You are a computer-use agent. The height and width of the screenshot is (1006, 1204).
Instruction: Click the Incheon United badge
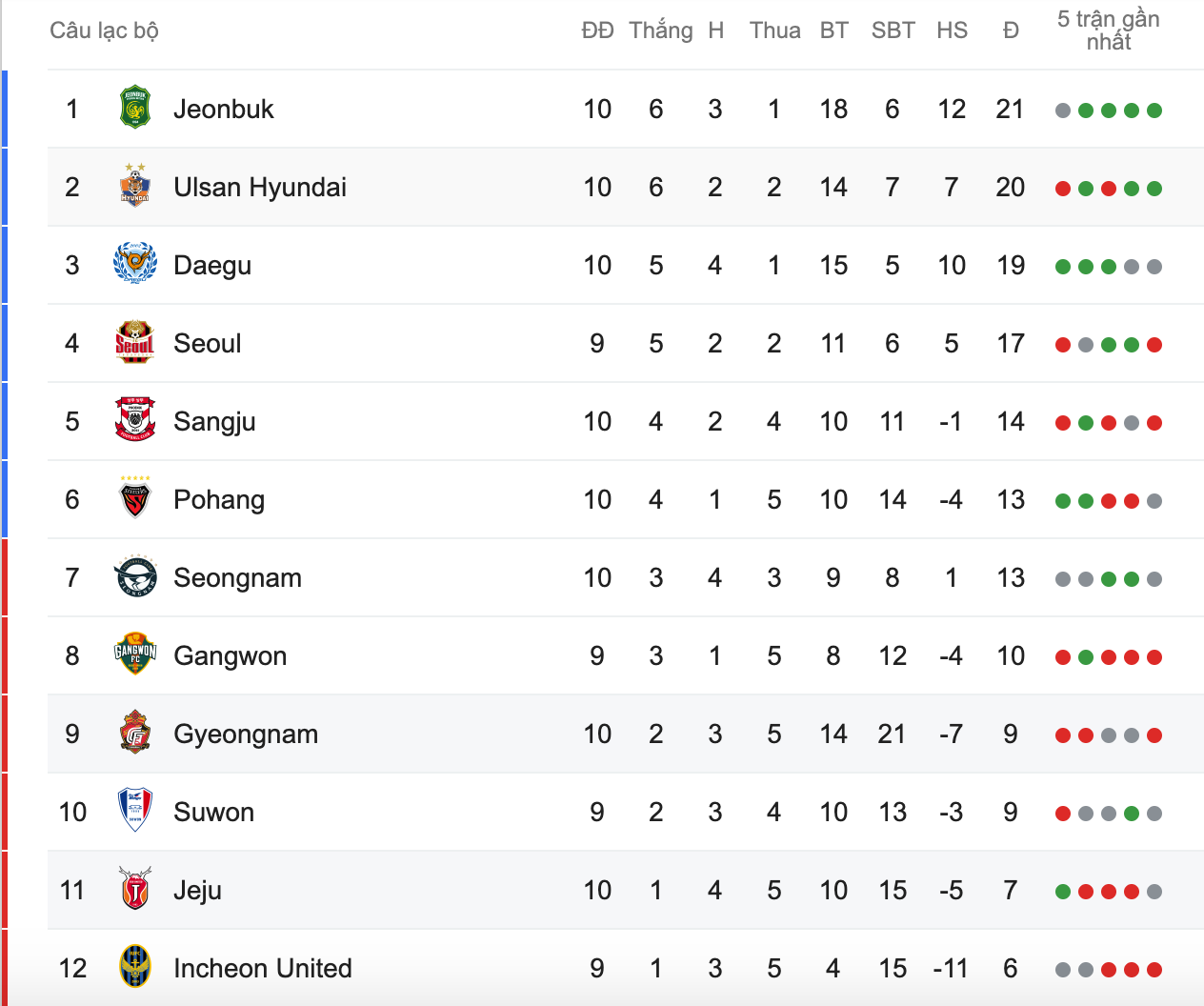pyautogui.click(x=135, y=967)
